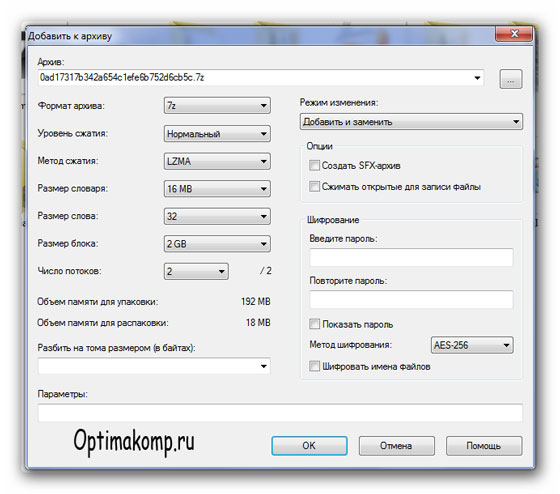Click the browse button next to the archive name
Screen dimensions: 560x494
click(x=510, y=79)
